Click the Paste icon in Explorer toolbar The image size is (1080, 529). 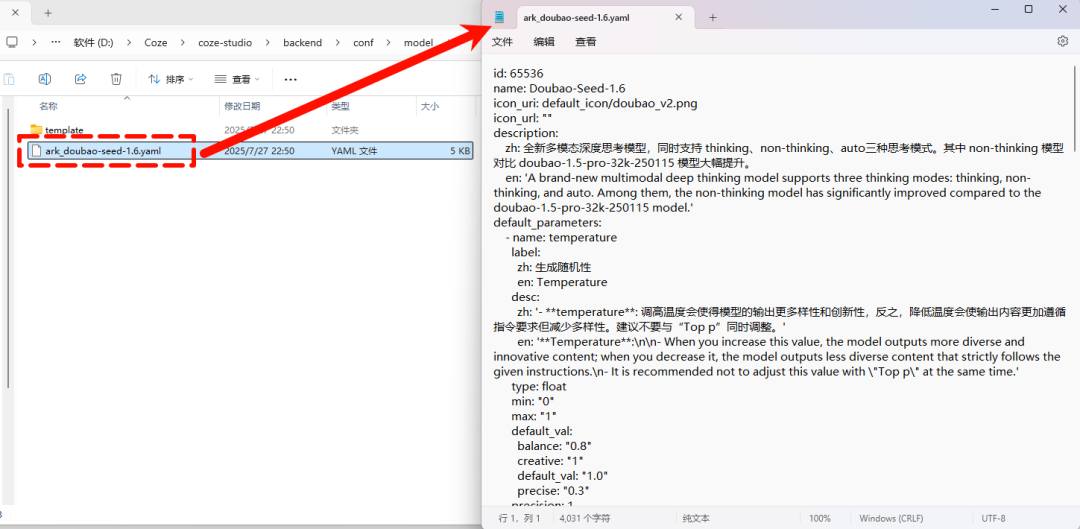coord(9,79)
